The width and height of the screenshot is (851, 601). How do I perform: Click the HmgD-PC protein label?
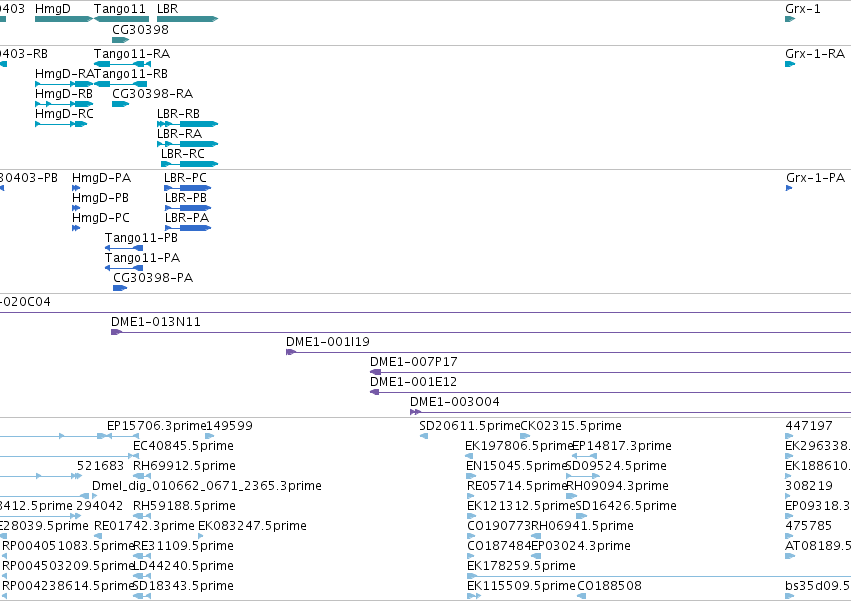point(101,218)
